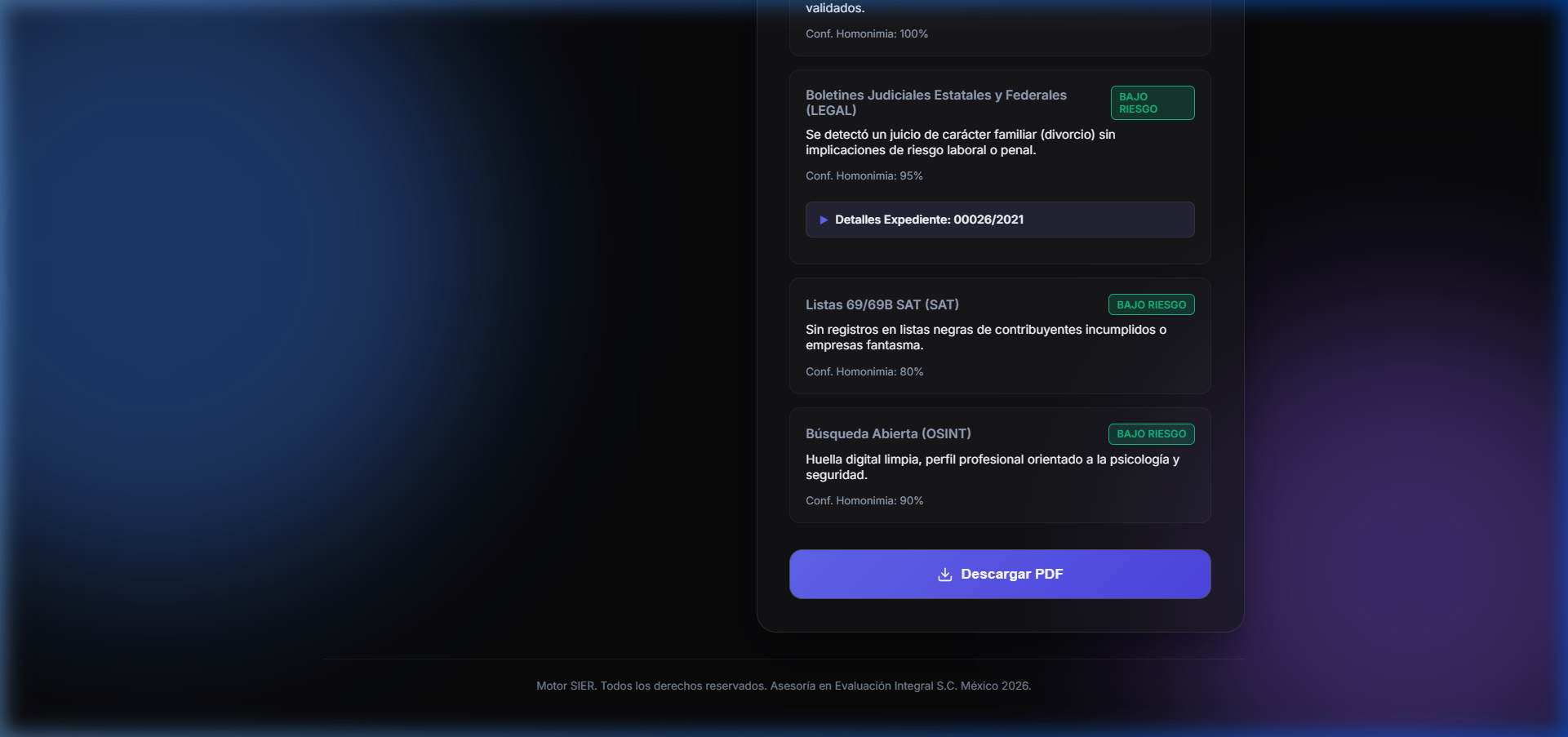Select the Búsqueda Abierta (OSINT) heading
The width and height of the screenshot is (1568, 737).
pyautogui.click(x=888, y=433)
